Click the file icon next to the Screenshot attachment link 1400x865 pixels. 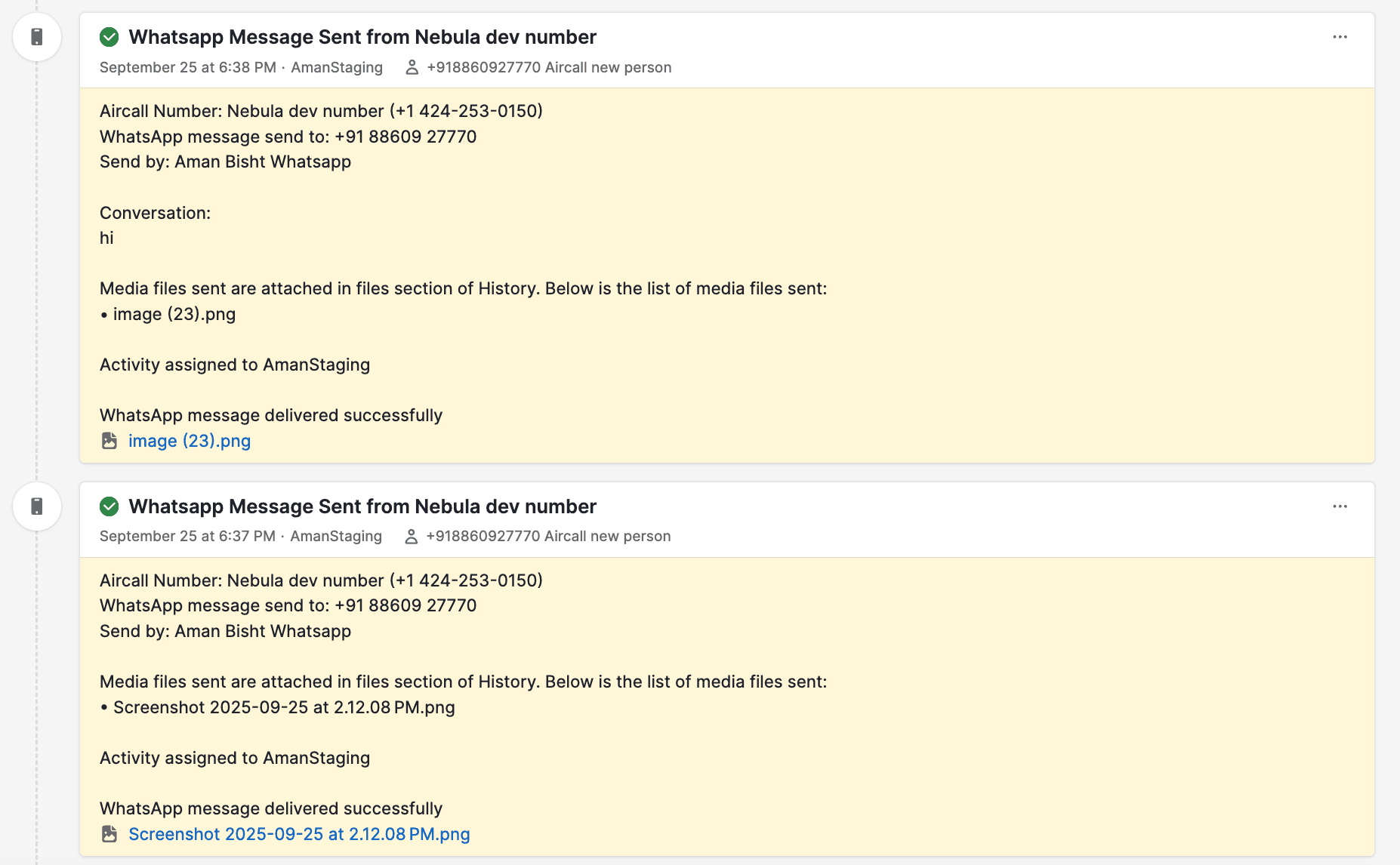pyautogui.click(x=109, y=834)
